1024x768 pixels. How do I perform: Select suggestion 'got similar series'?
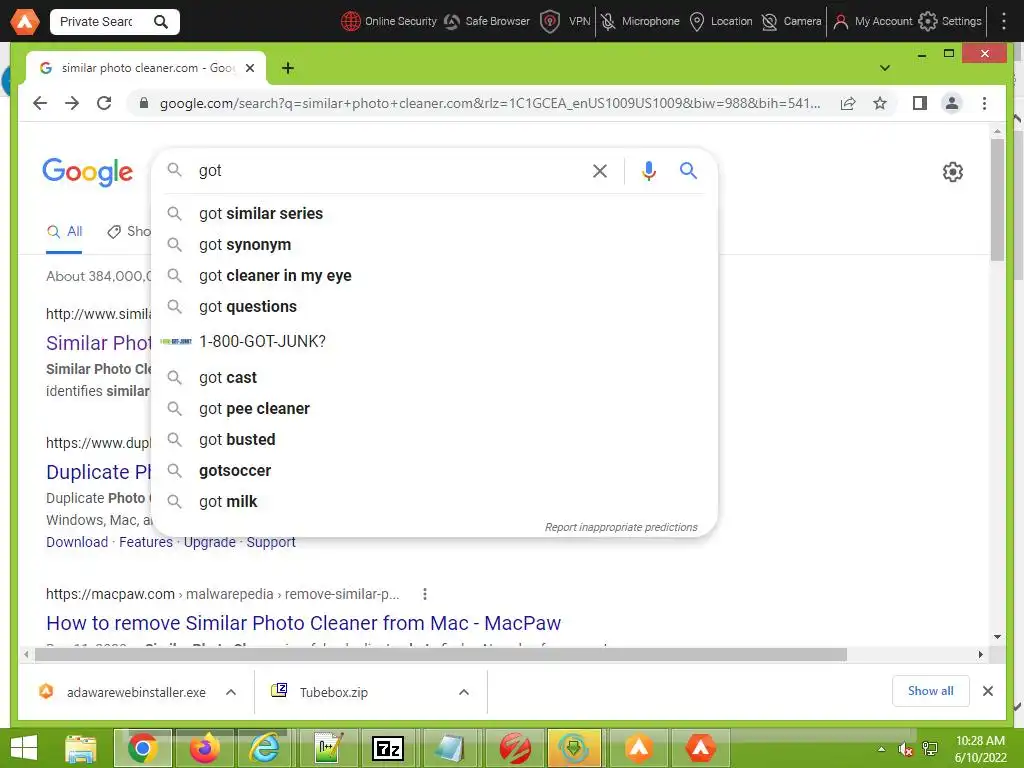pos(434,214)
